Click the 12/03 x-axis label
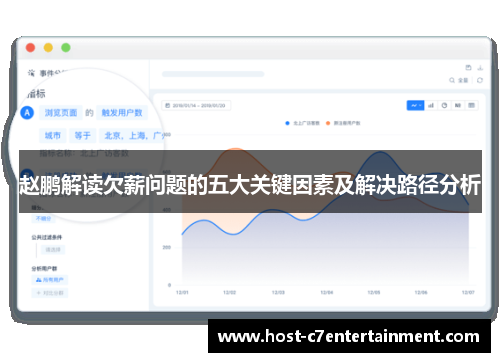The height and width of the screenshot is (362, 500). click(x=278, y=292)
